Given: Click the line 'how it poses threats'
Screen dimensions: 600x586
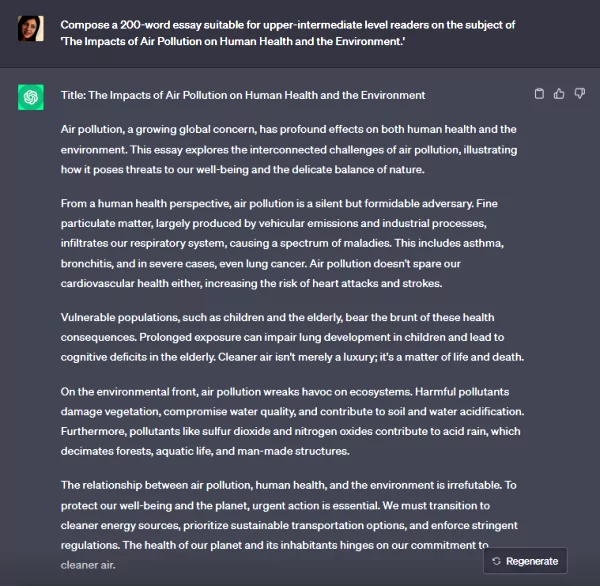Looking at the screenshot, I should pos(242,170).
